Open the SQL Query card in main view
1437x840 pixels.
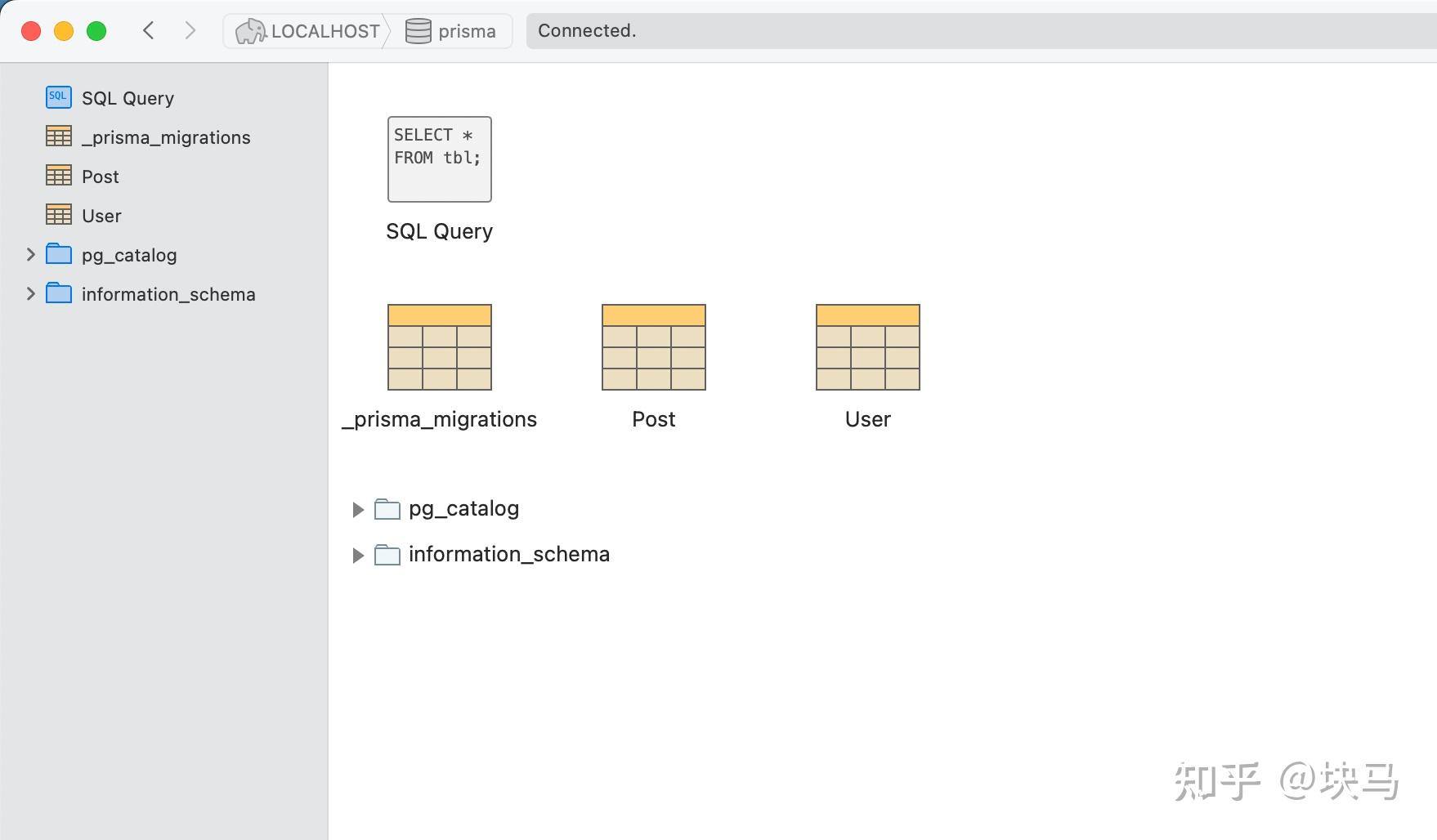439,159
